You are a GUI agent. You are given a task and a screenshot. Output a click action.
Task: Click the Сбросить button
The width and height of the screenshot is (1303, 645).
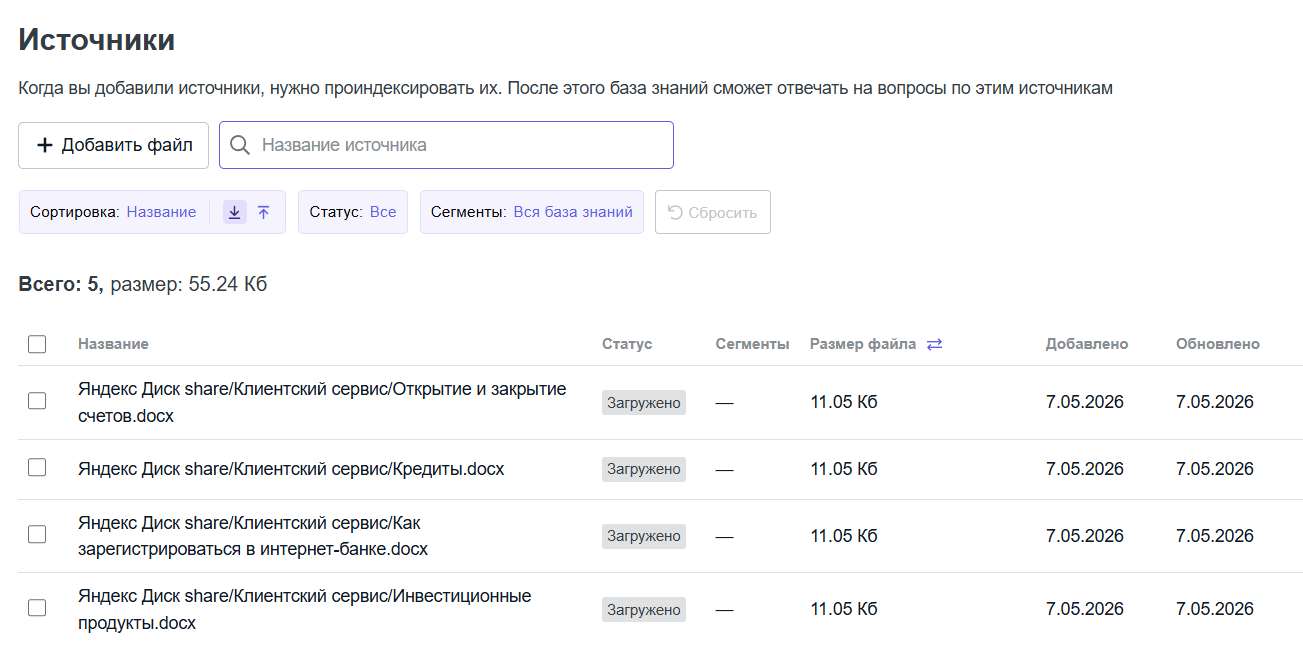[713, 212]
